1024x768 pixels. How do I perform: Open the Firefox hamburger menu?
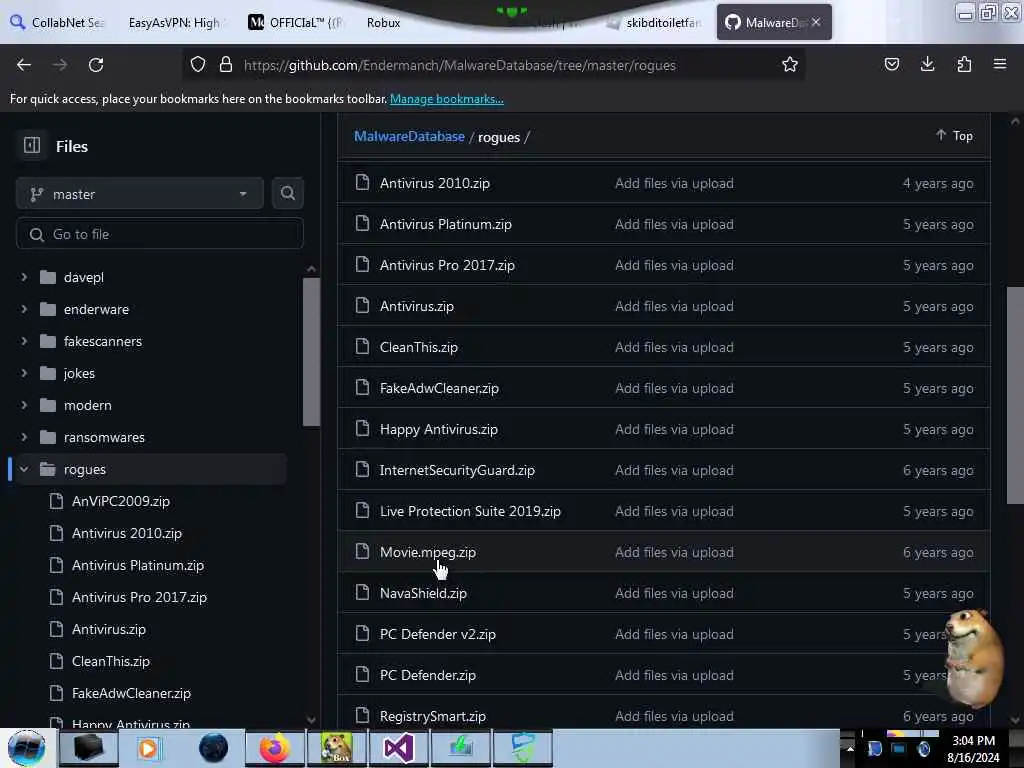click(1000, 64)
